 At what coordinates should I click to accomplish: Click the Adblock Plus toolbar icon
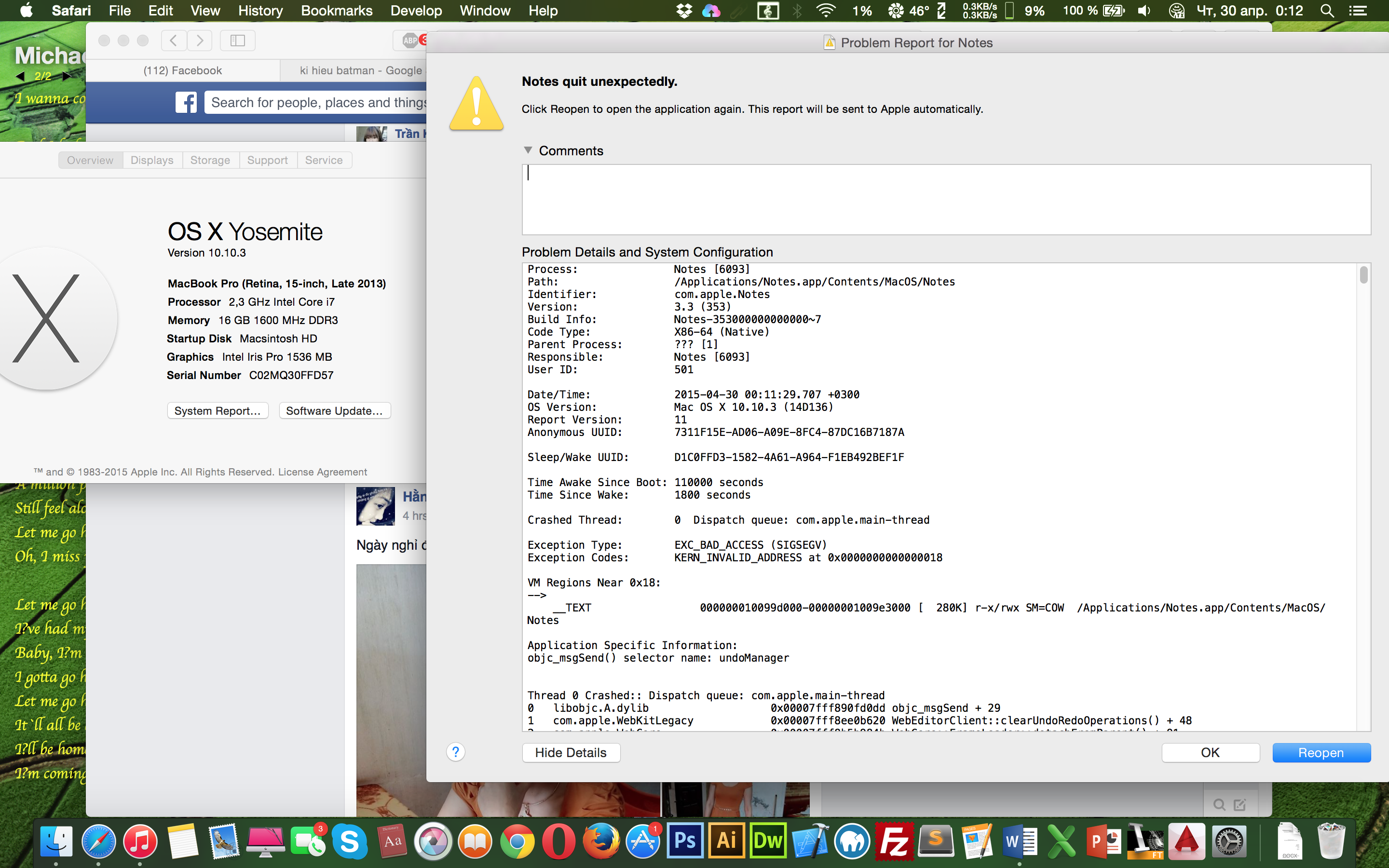point(411,40)
